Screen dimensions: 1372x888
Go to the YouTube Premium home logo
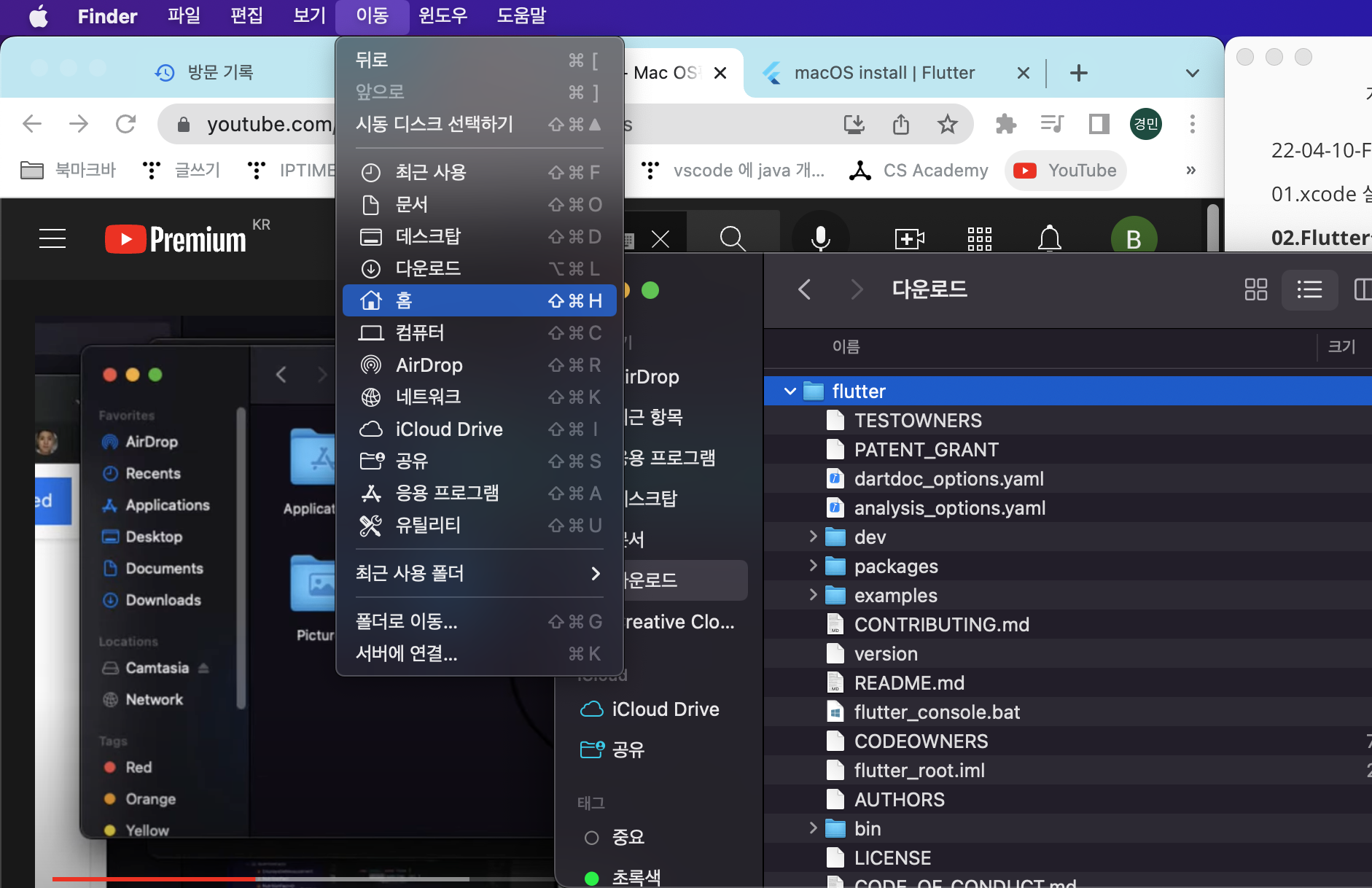tap(175, 239)
